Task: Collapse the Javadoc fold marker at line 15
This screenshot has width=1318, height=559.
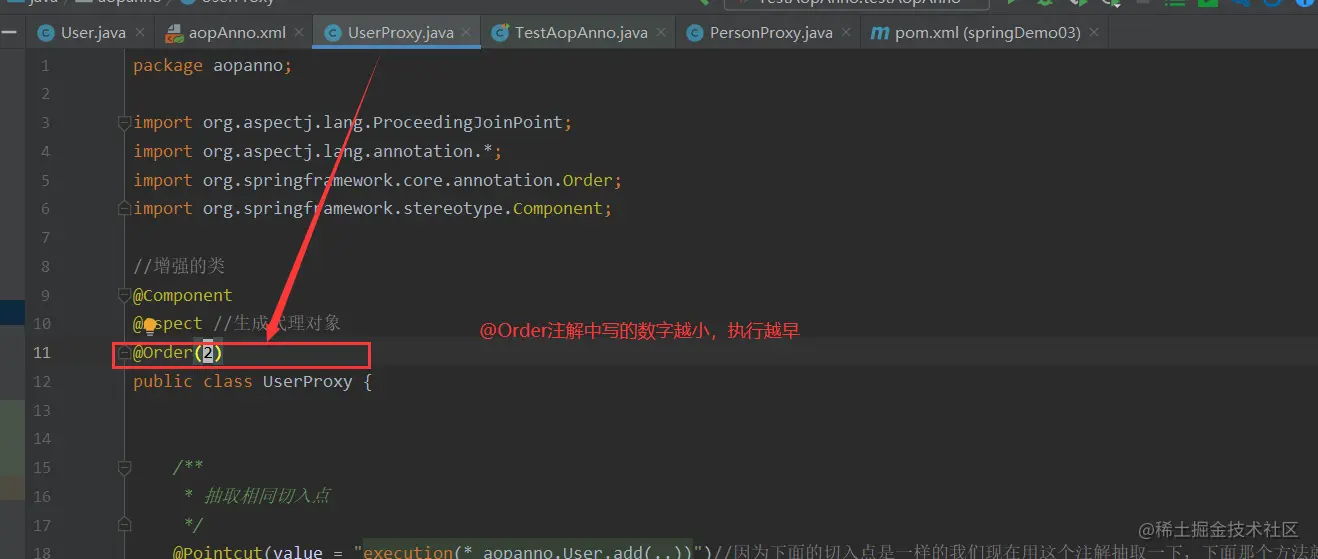Action: click(x=124, y=468)
